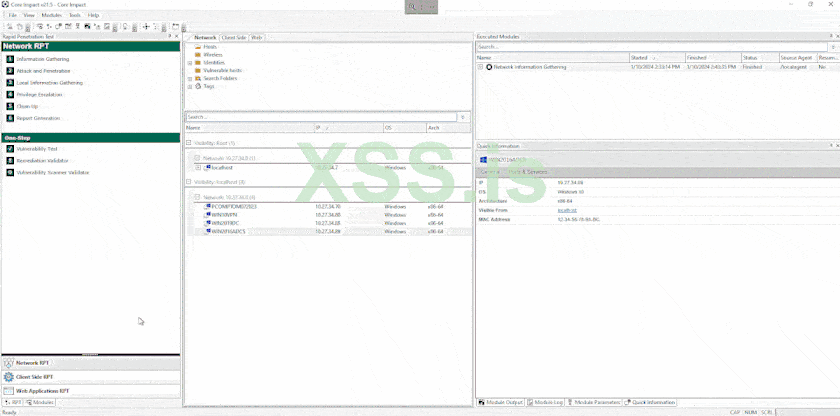Viewport: 840px width, 416px height.
Task: Click the step 4 number icon beside Privilege Escalation
Action: click(10, 95)
